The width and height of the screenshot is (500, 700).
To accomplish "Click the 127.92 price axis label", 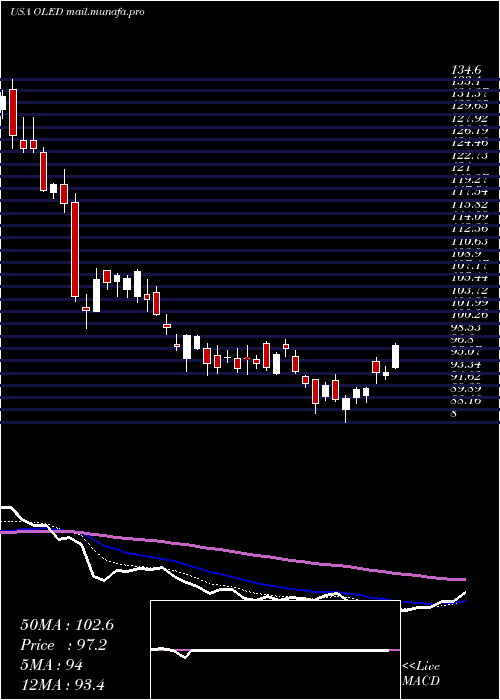I will coord(470,119).
